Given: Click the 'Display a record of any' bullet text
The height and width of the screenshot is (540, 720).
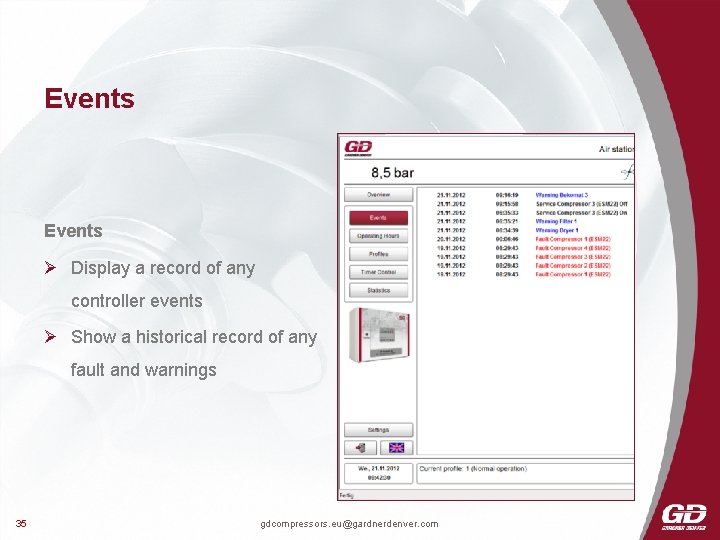Looking at the screenshot, I should [163, 268].
